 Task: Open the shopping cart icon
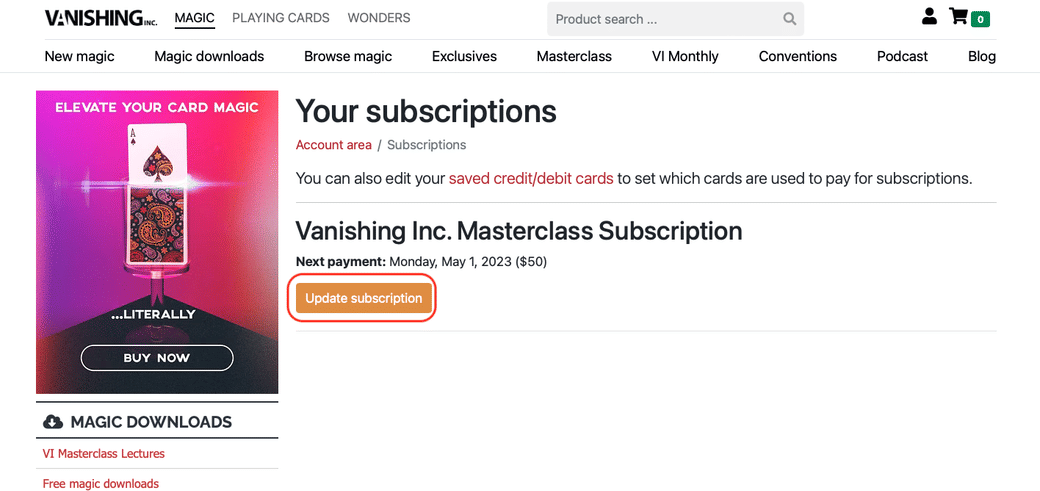(958, 17)
